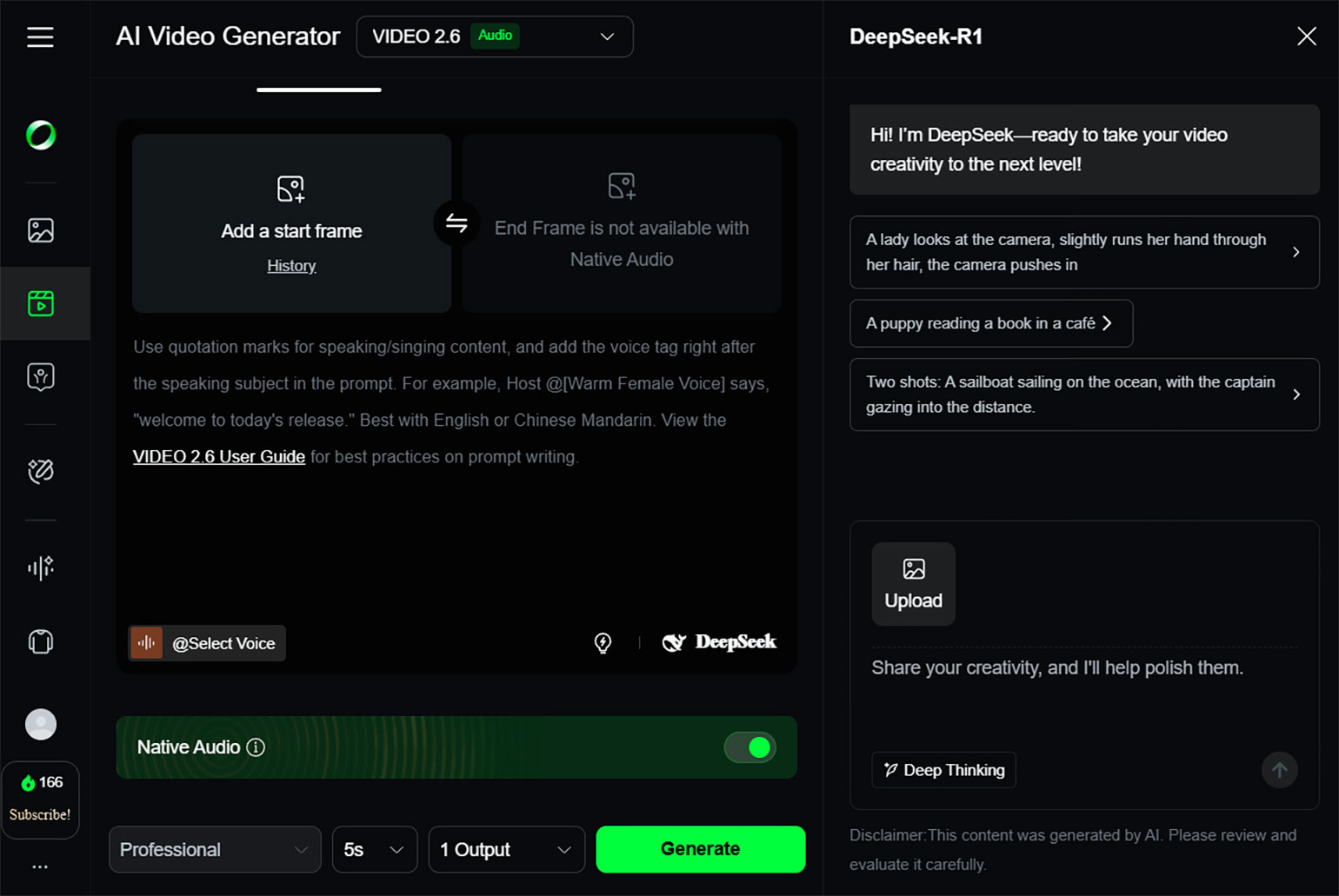
Task: Open the 1 Output count dropdown
Action: click(x=506, y=849)
